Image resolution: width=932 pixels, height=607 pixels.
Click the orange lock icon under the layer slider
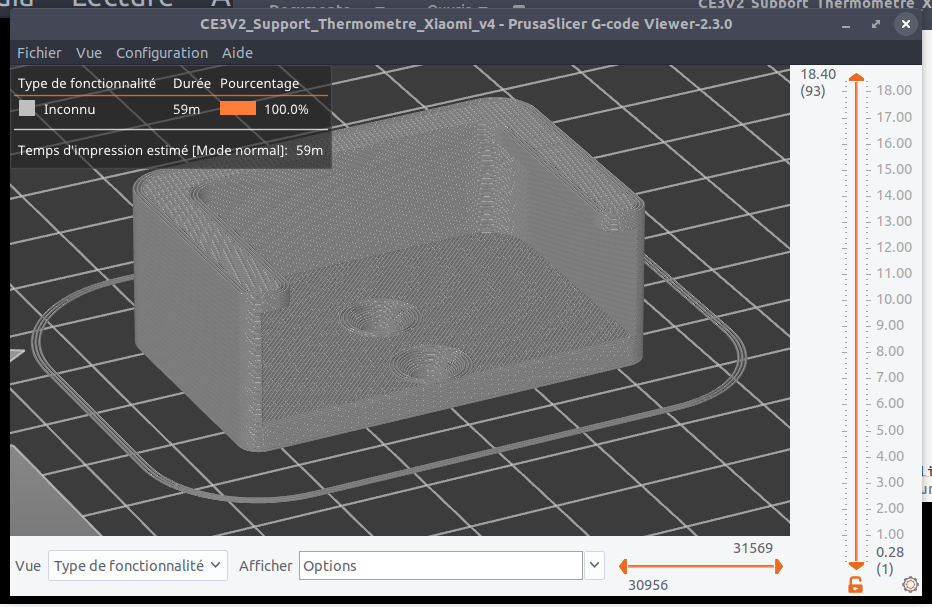pyautogui.click(x=855, y=584)
